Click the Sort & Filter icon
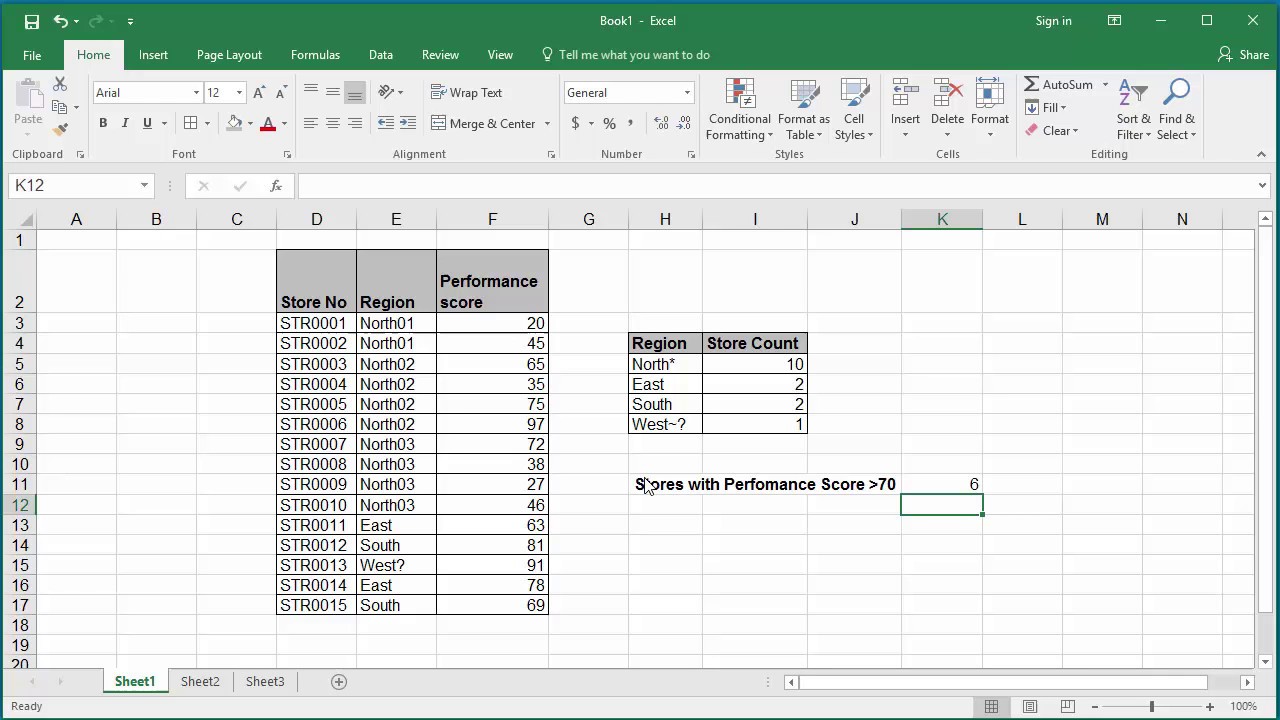 [x=1133, y=95]
